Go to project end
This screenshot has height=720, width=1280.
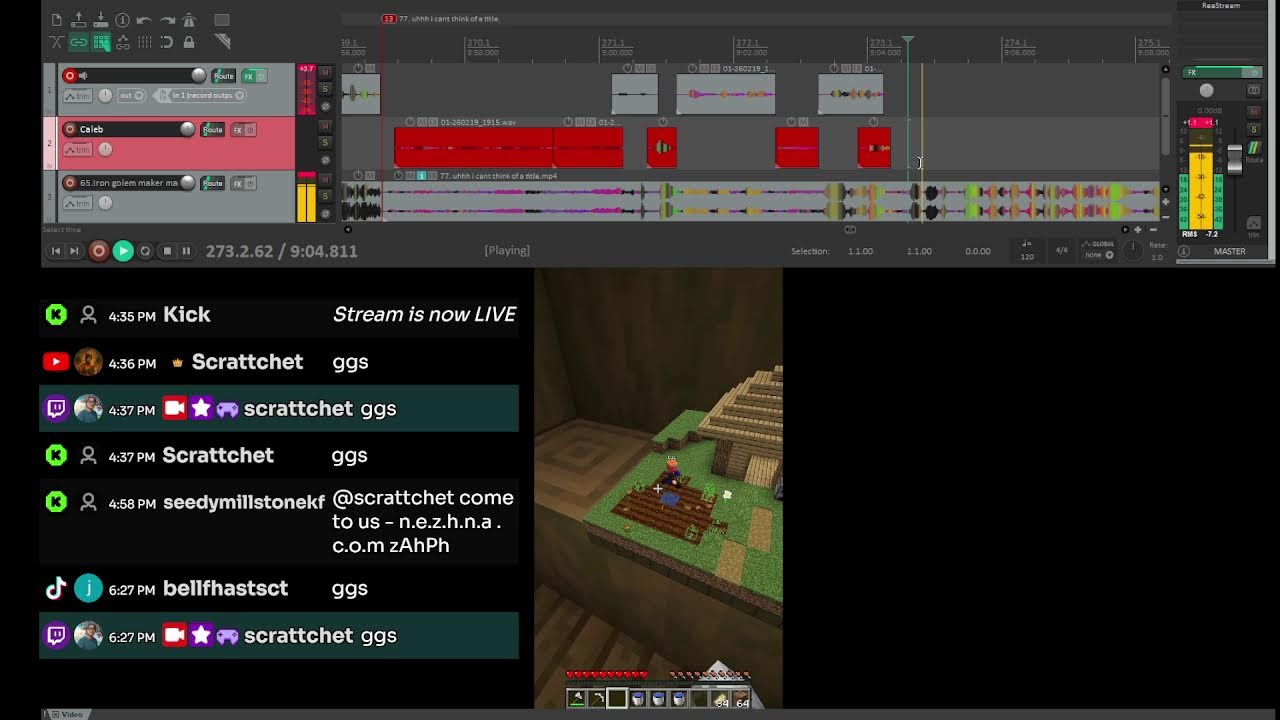click(74, 251)
